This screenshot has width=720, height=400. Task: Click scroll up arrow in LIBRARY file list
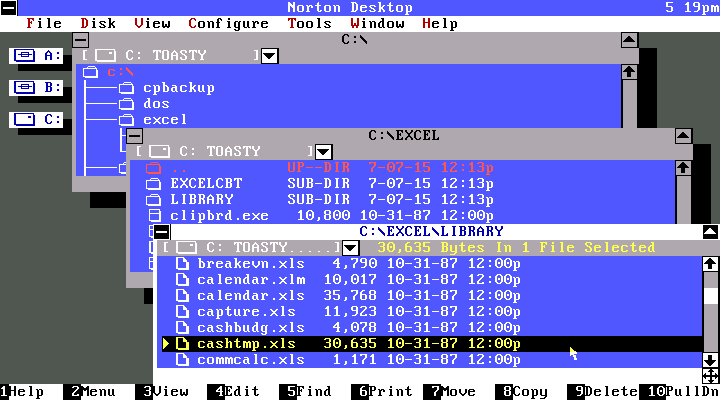click(x=710, y=264)
